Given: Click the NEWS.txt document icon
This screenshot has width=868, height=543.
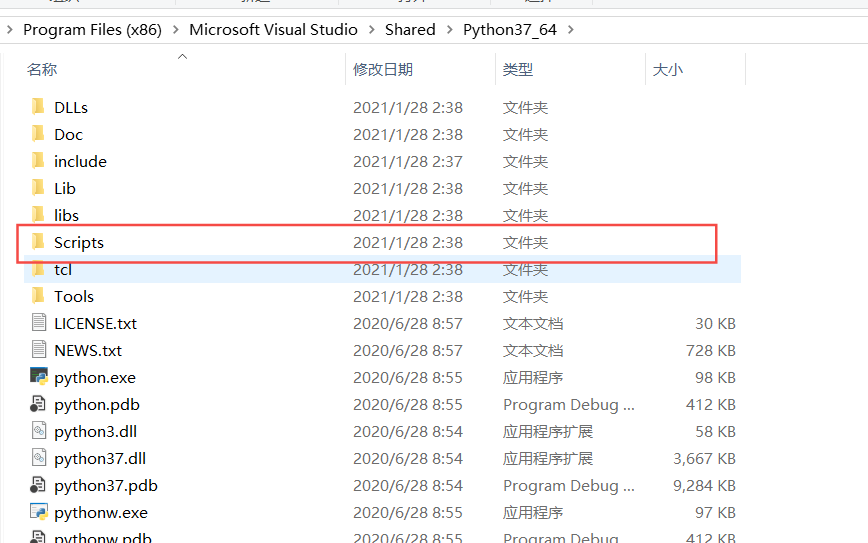Looking at the screenshot, I should 39,350.
